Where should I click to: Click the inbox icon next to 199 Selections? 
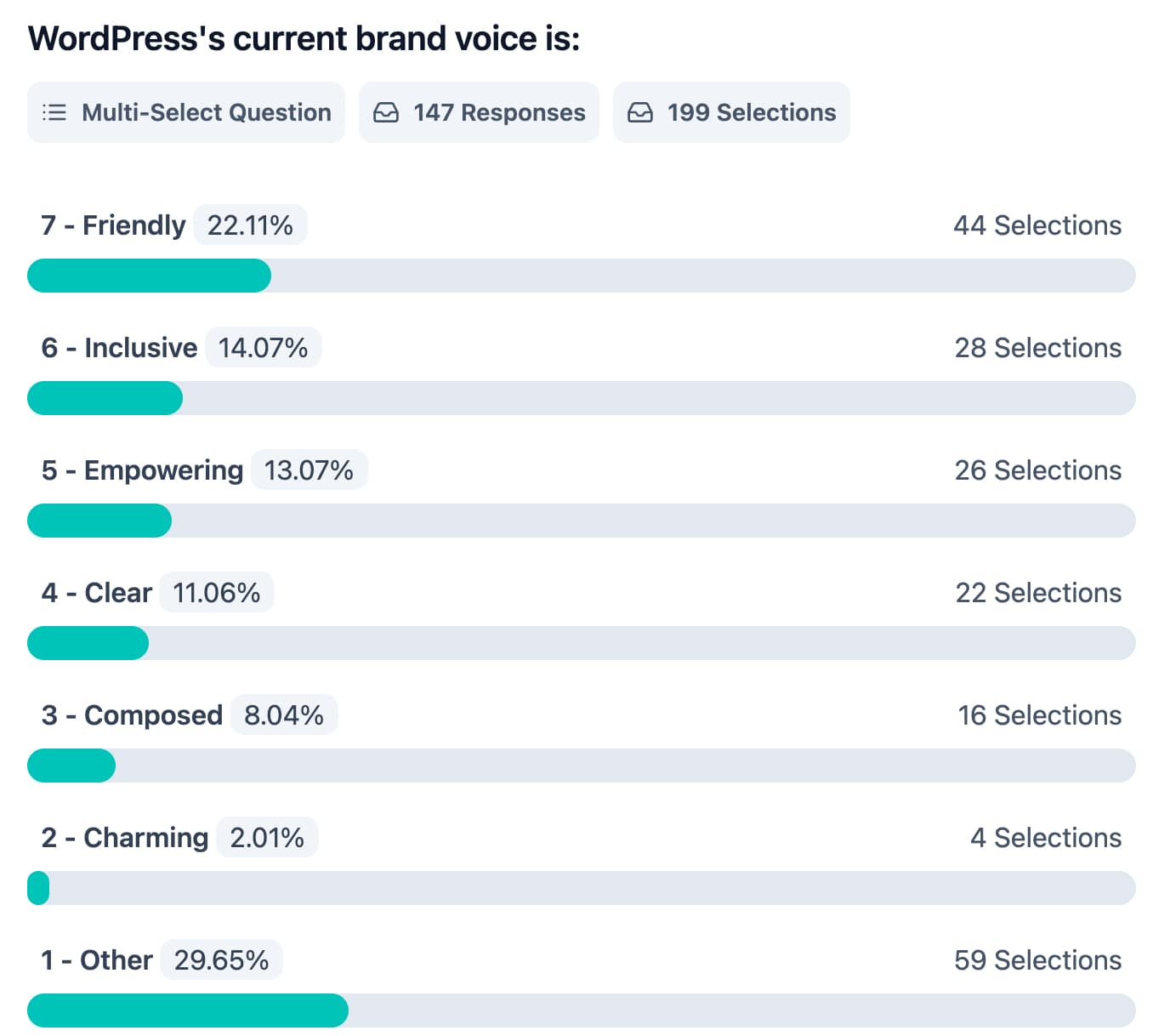[x=640, y=112]
